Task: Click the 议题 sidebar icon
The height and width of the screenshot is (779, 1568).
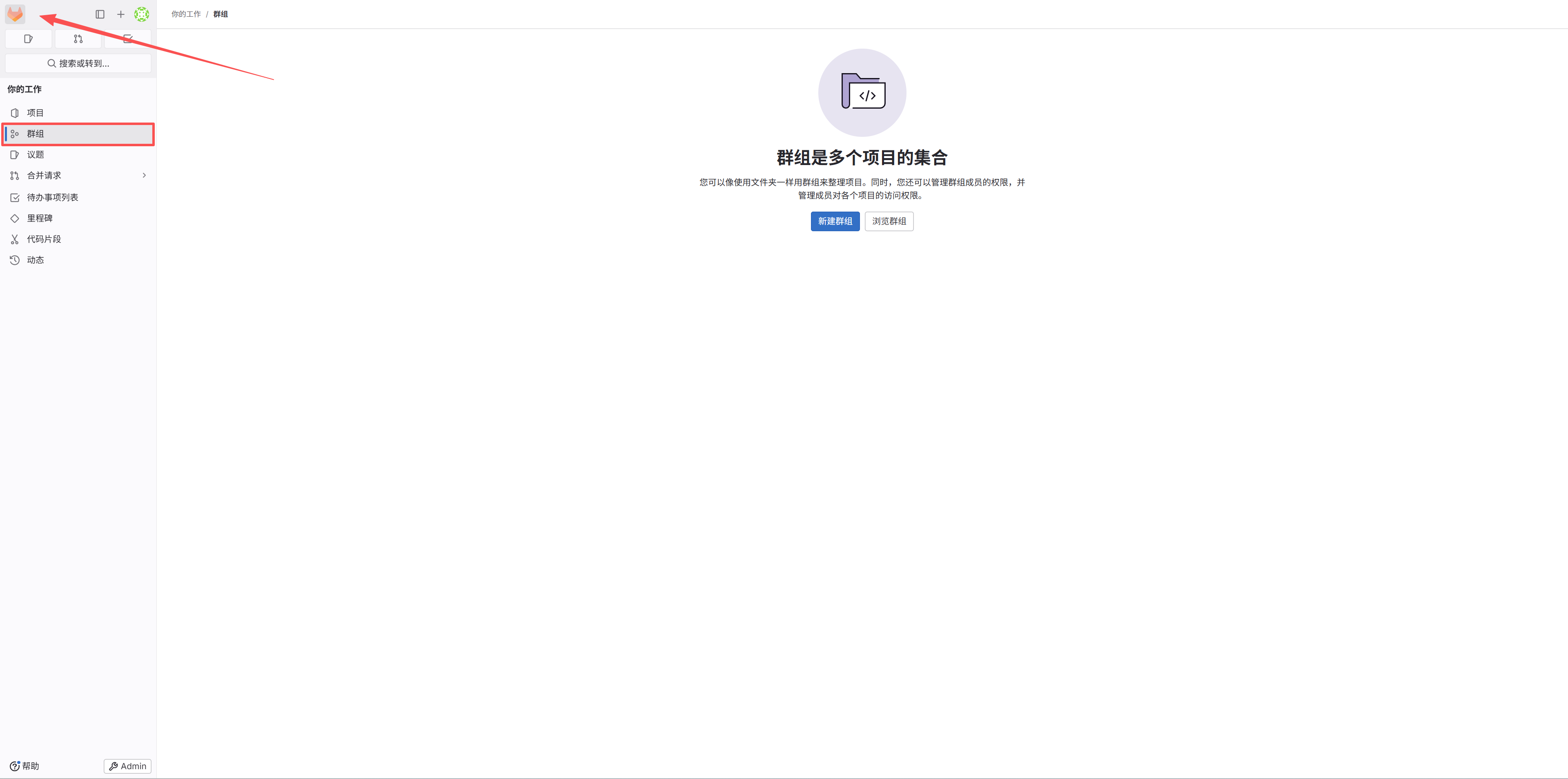Action: [15, 155]
